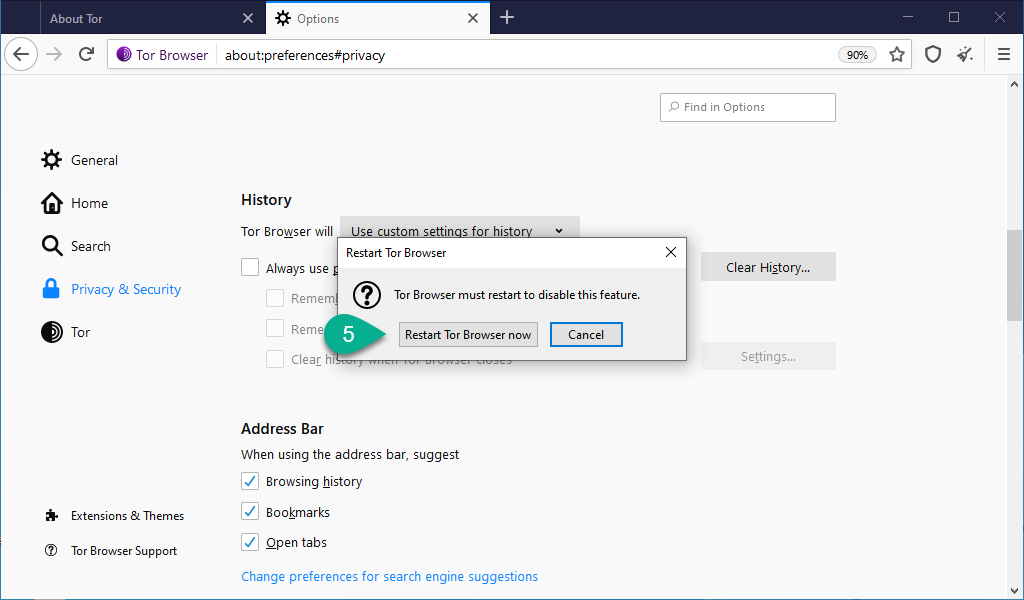Minimize the browser window

(x=908, y=18)
